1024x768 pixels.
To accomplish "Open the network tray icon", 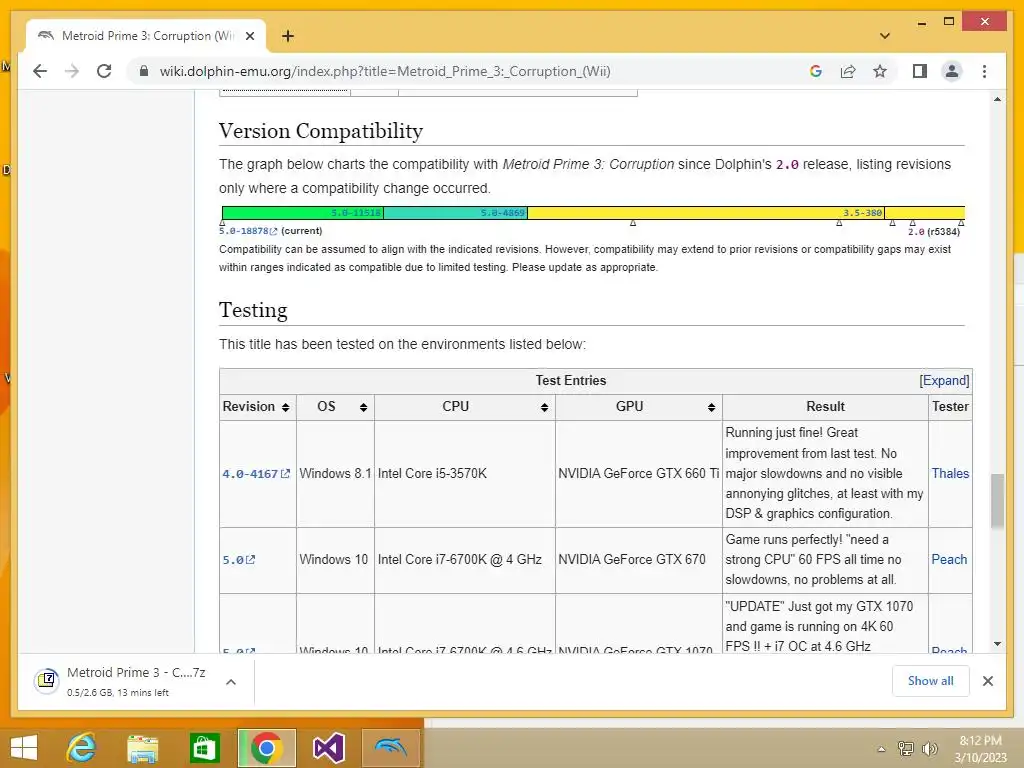I will coord(906,748).
